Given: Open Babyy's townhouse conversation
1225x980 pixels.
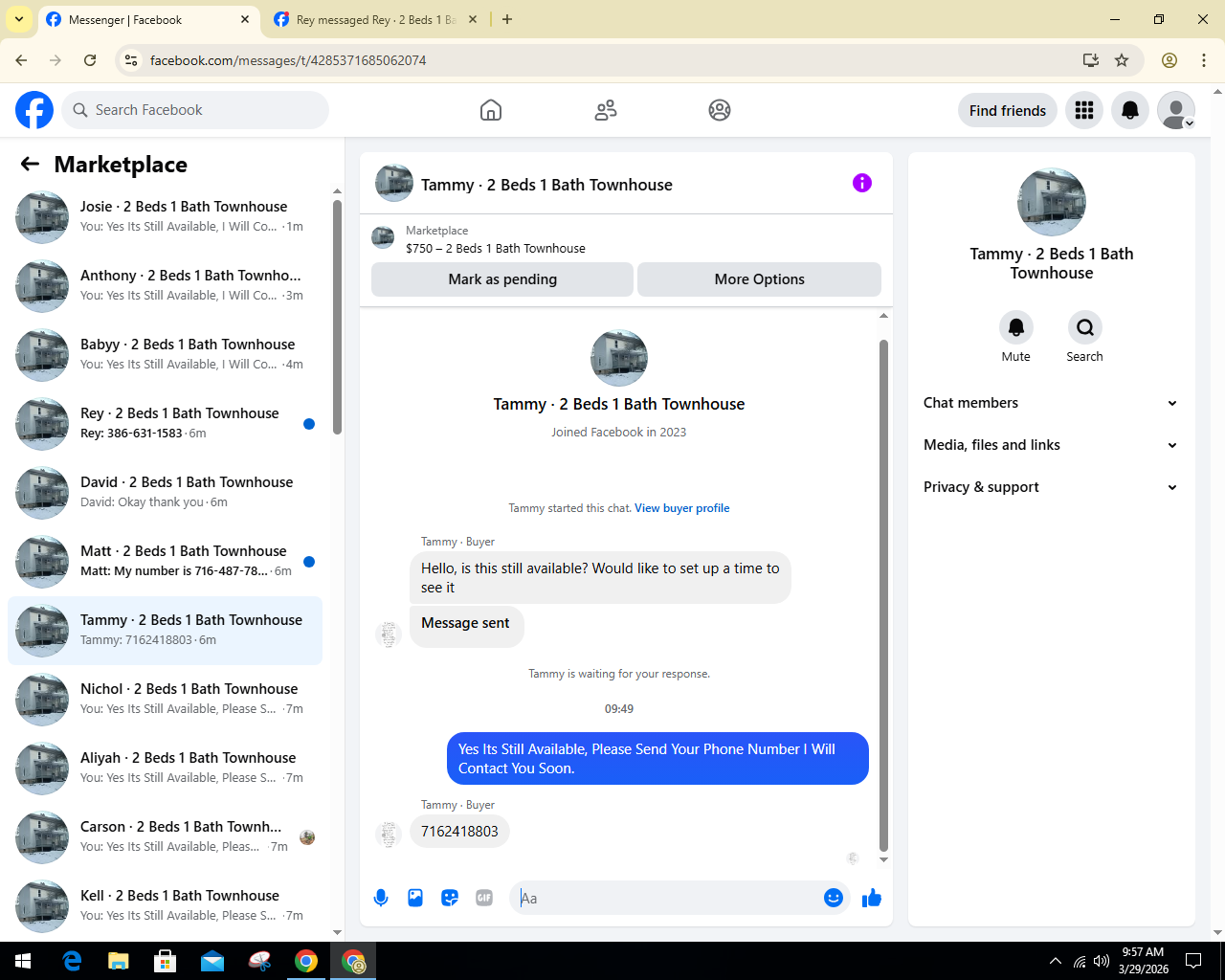Looking at the screenshot, I should (x=165, y=355).
